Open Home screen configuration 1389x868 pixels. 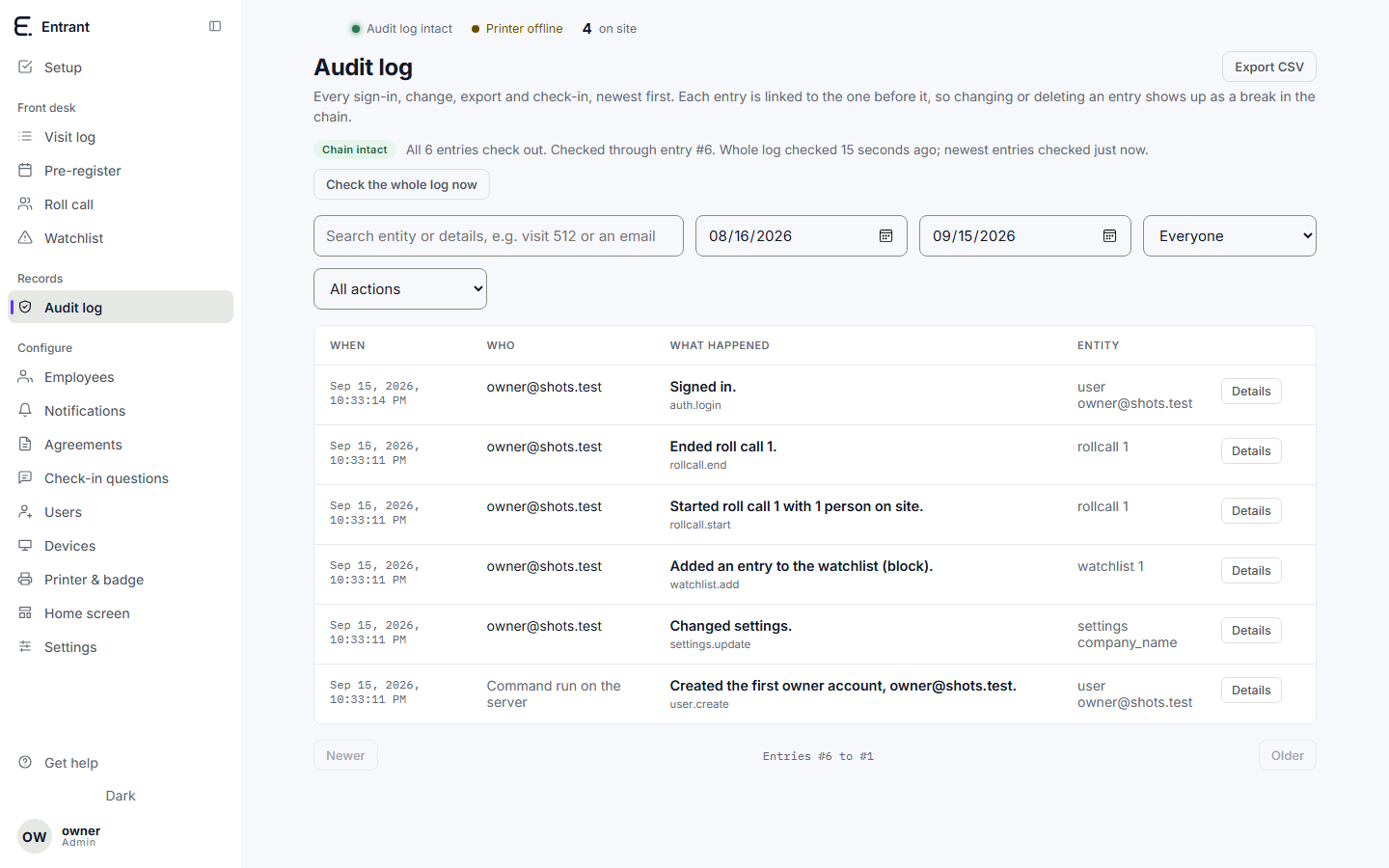point(121,613)
